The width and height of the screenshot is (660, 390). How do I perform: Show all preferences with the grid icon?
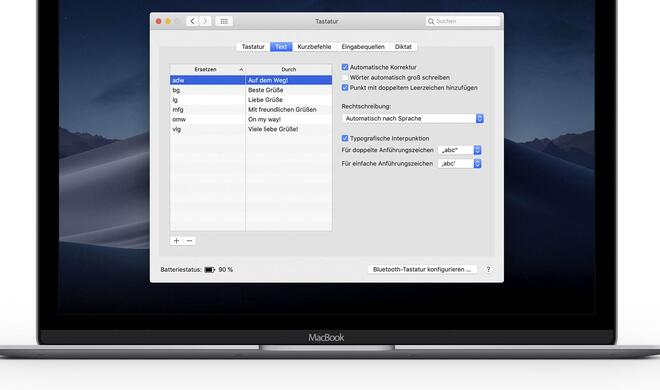pyautogui.click(x=224, y=21)
